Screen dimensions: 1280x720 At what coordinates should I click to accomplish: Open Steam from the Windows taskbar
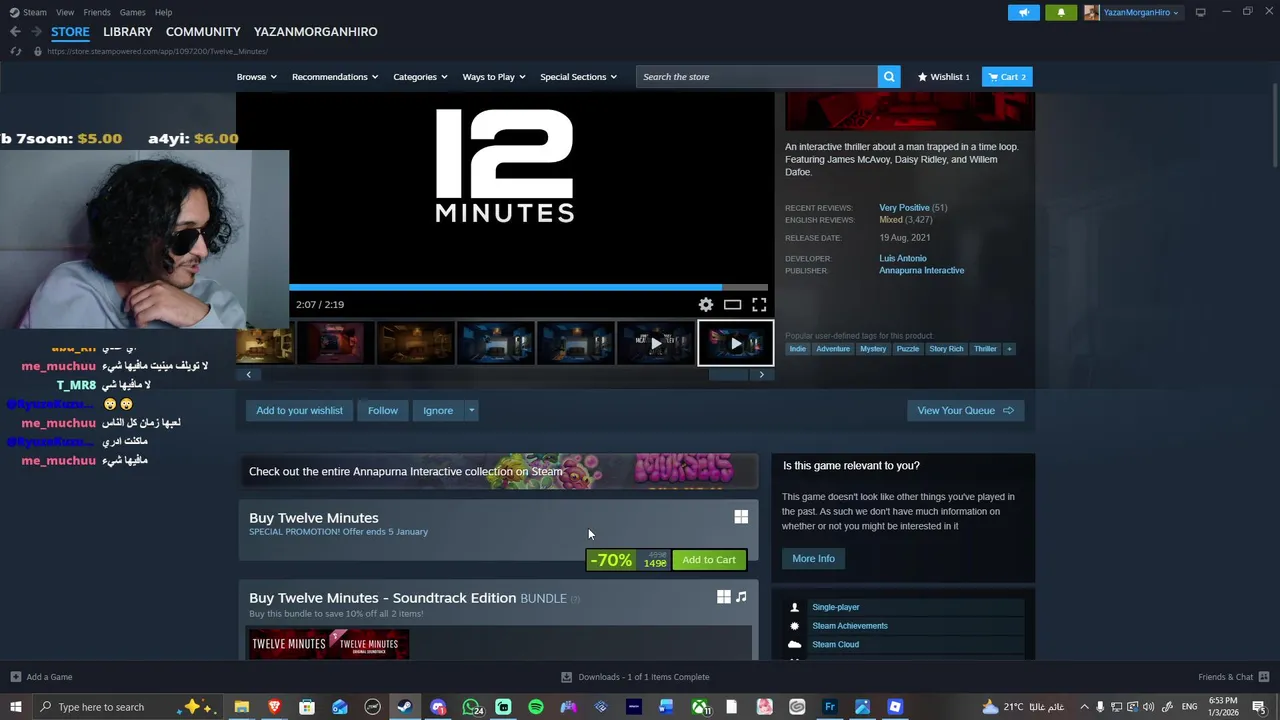[x=405, y=707]
